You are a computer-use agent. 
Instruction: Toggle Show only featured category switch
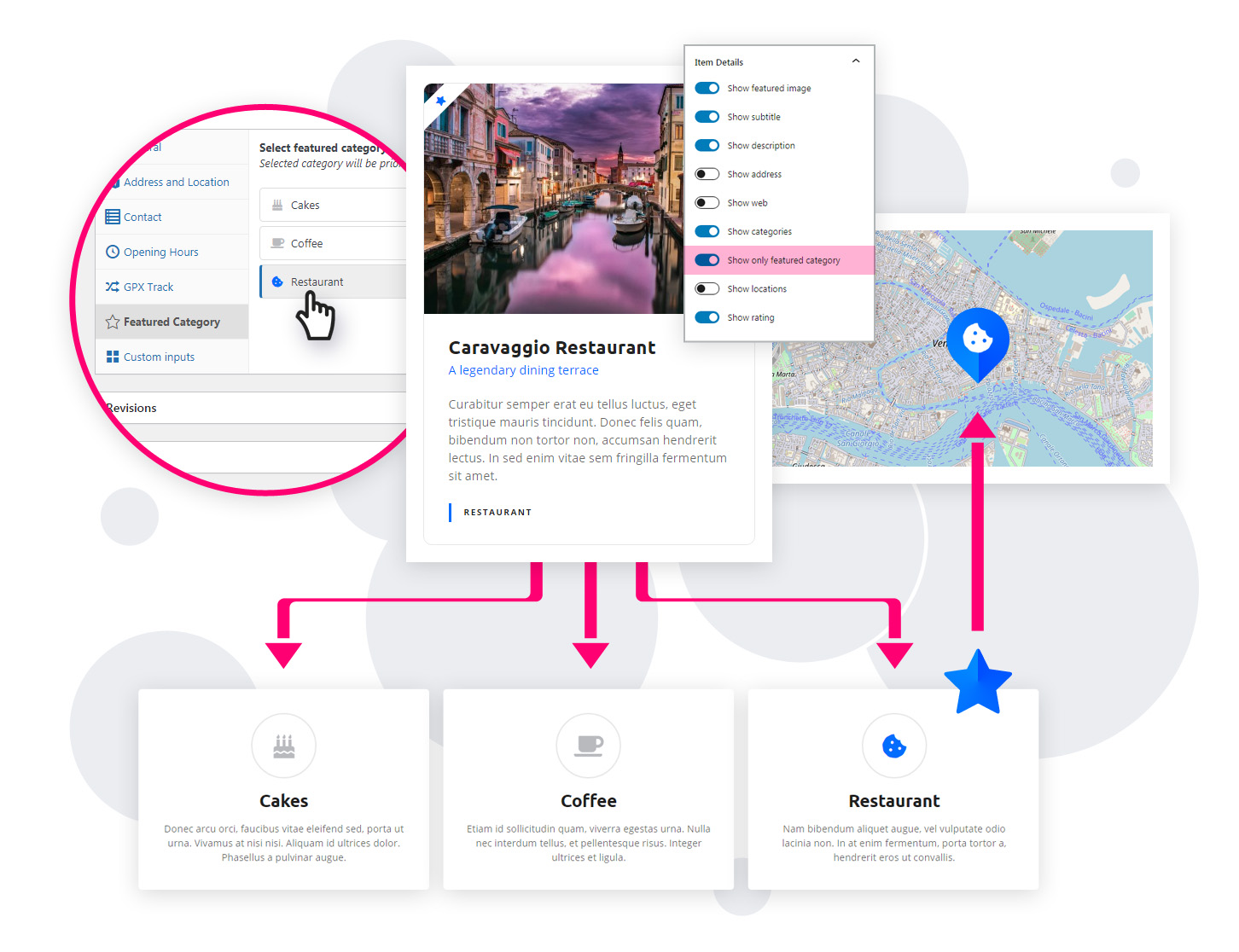point(707,260)
